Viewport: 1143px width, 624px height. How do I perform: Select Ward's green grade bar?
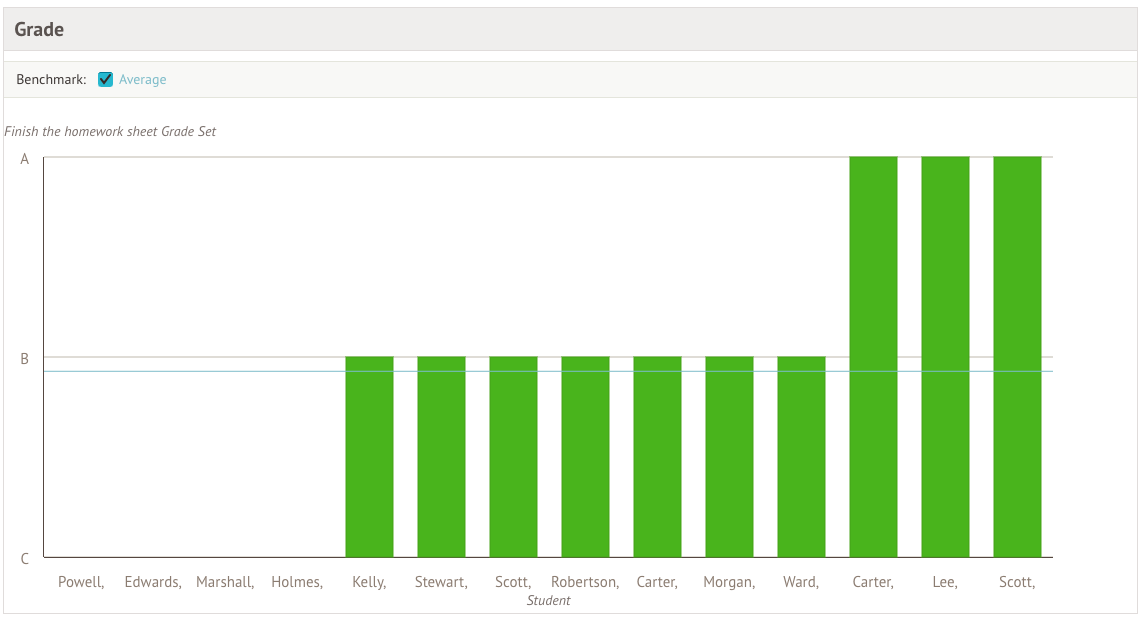coord(801,457)
